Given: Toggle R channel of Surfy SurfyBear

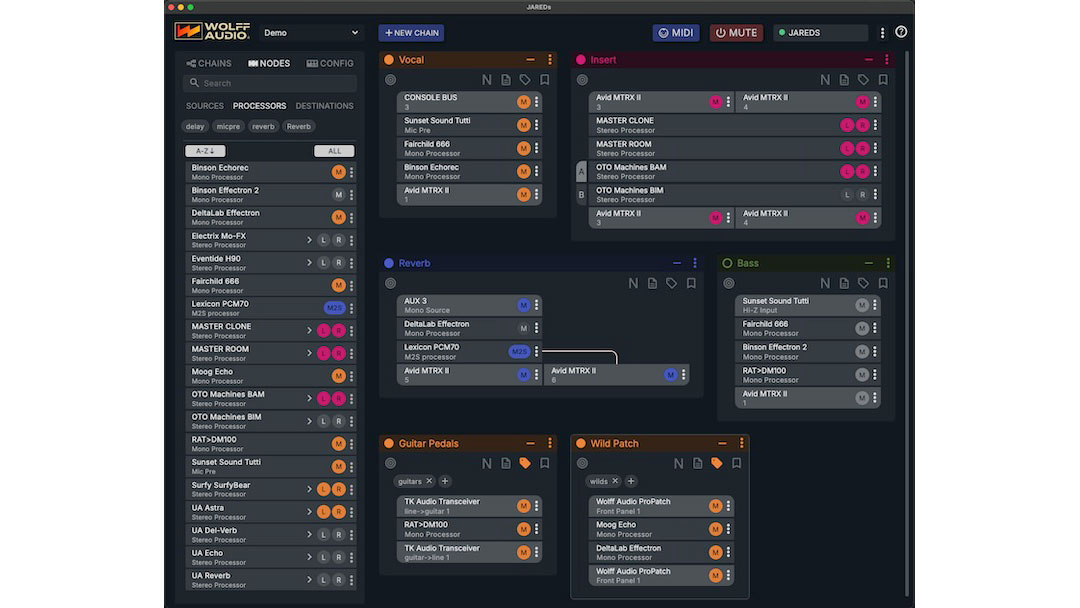Looking at the screenshot, I should pyautogui.click(x=338, y=489).
